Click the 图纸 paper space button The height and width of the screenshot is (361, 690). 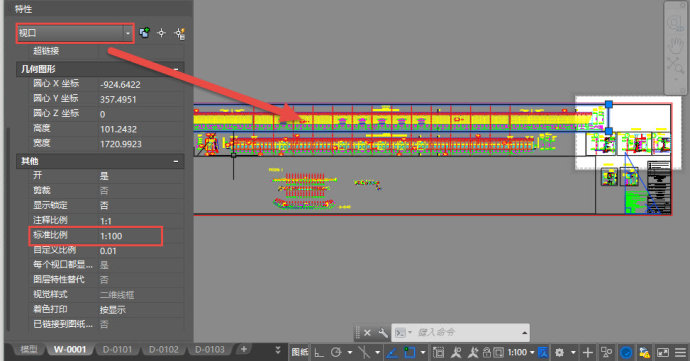(300, 352)
